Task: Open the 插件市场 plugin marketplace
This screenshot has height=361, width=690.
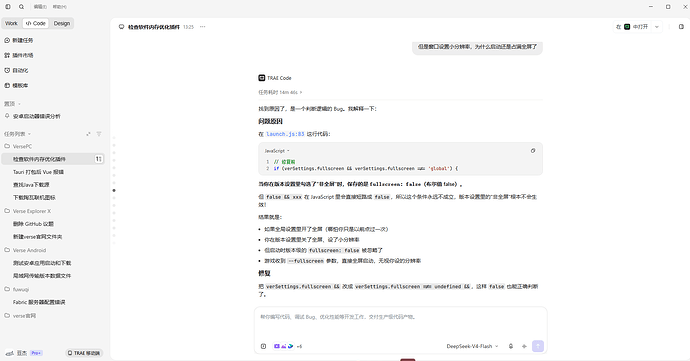Action: tap(19, 55)
